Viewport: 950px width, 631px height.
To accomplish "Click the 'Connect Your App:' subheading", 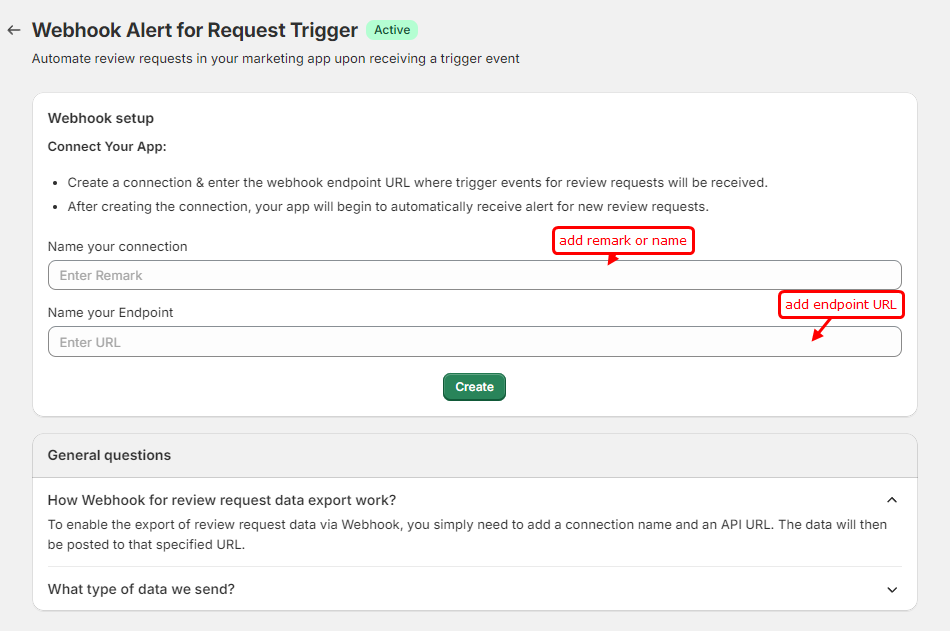I will (x=107, y=146).
